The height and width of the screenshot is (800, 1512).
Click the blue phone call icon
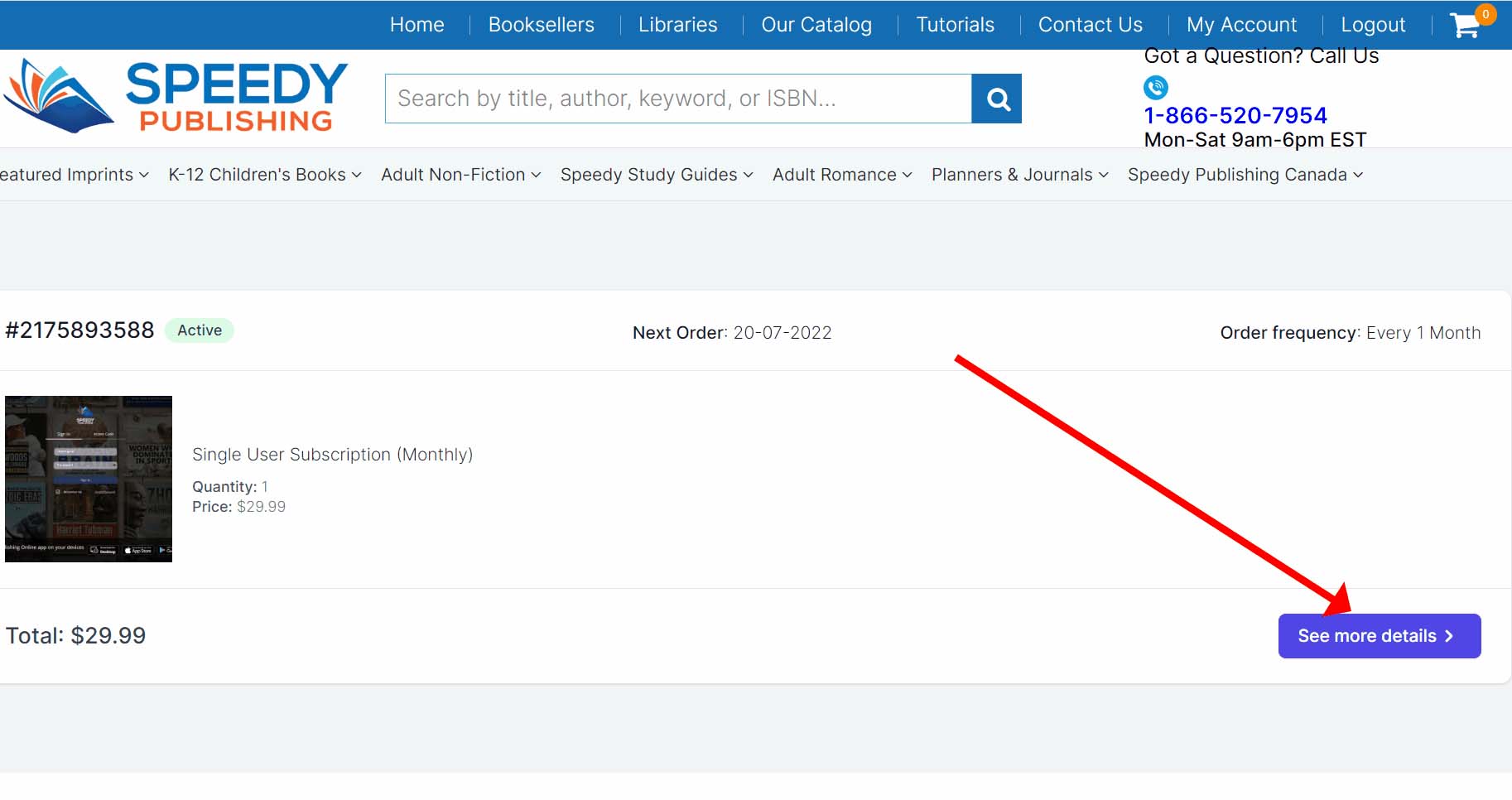[1156, 87]
